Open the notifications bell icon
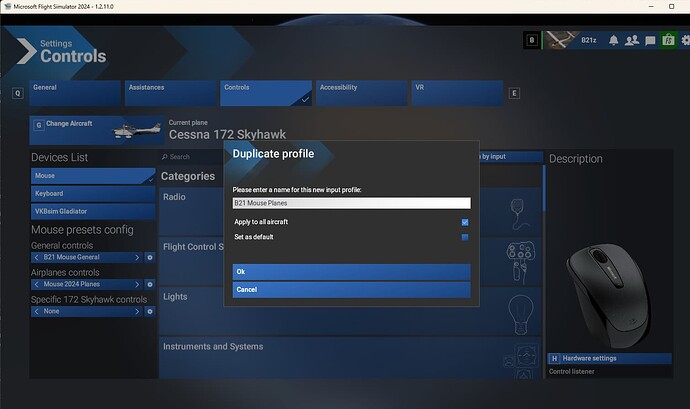The height and width of the screenshot is (409, 690). coord(613,41)
